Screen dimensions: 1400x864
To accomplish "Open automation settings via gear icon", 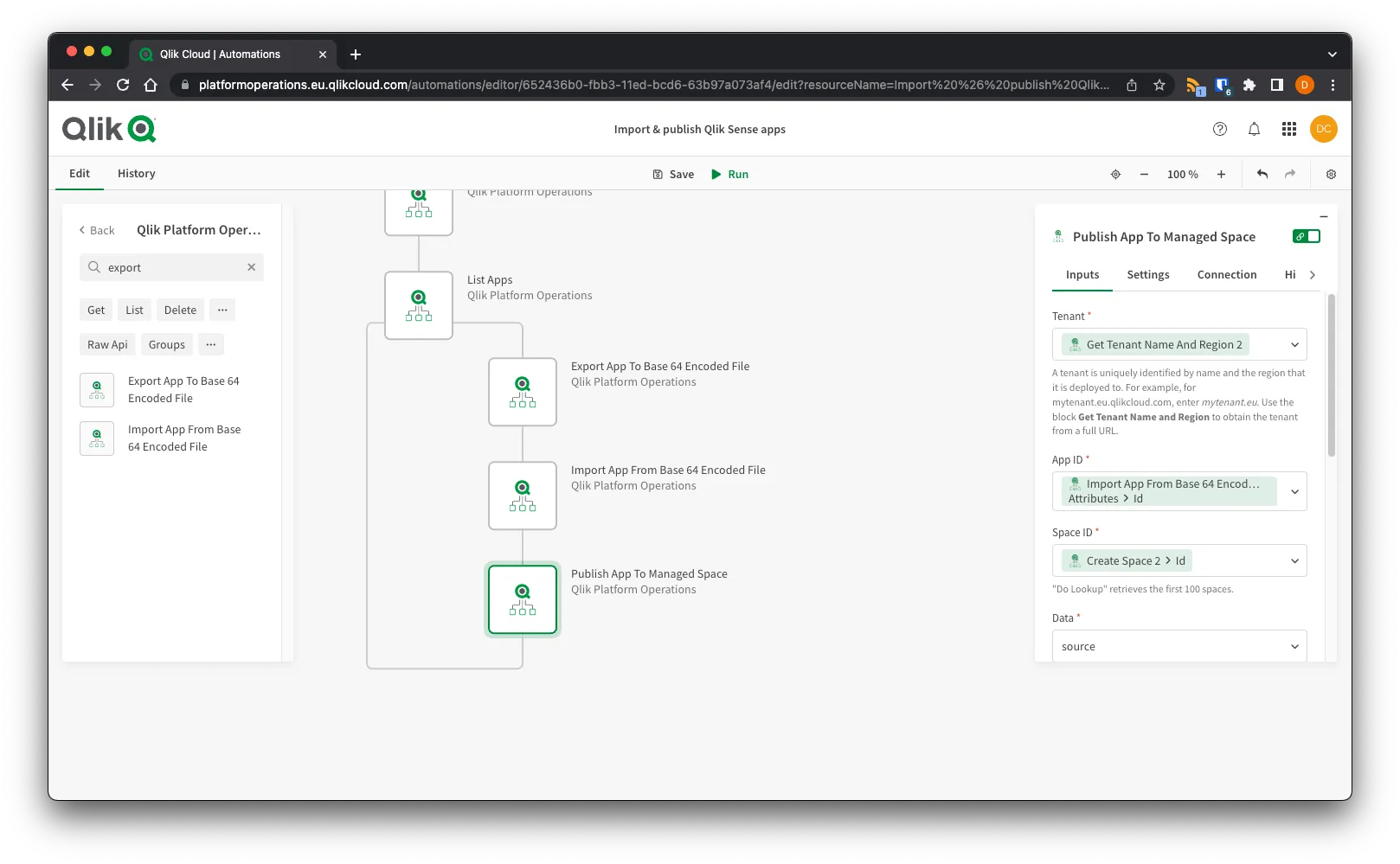I will [1331, 174].
